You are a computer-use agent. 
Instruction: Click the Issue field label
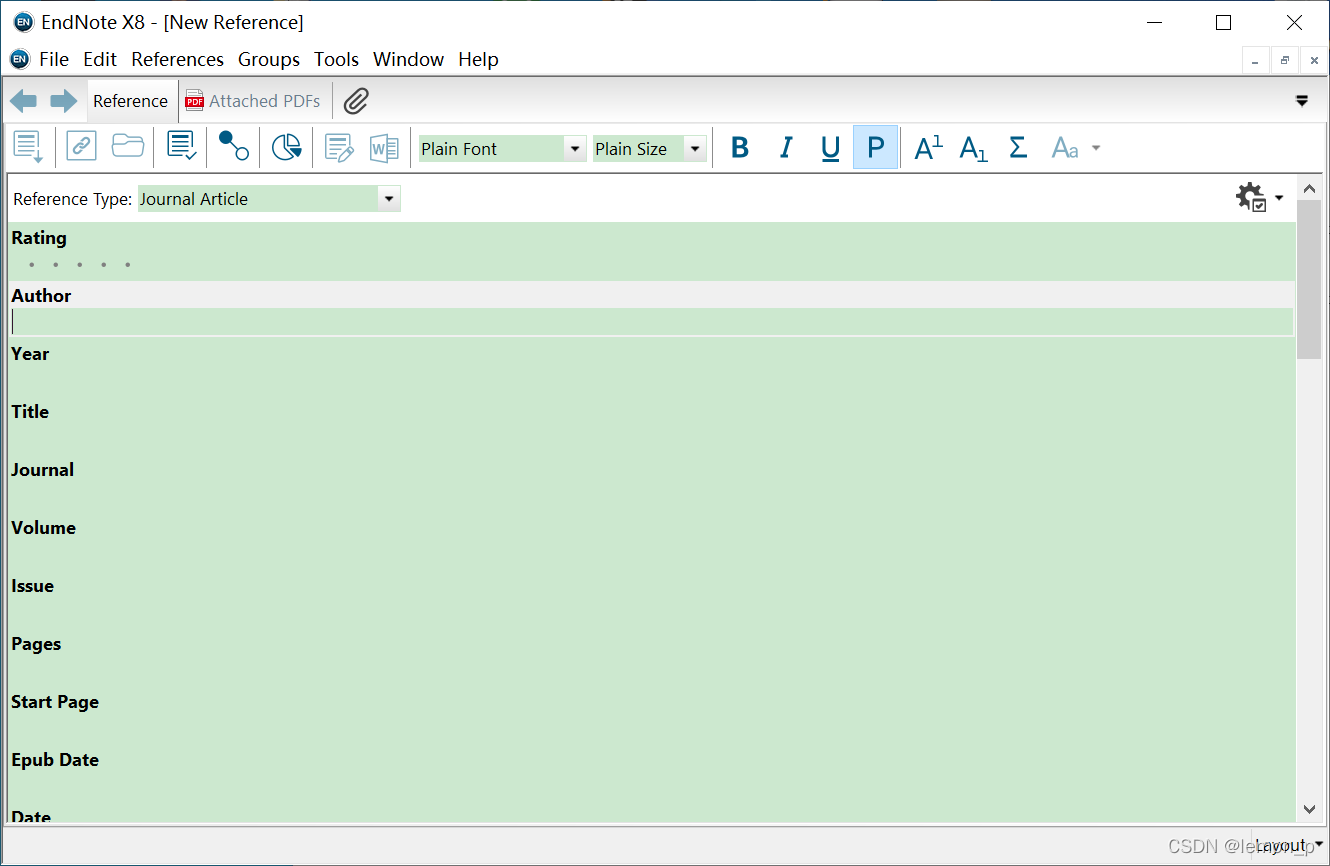(33, 586)
